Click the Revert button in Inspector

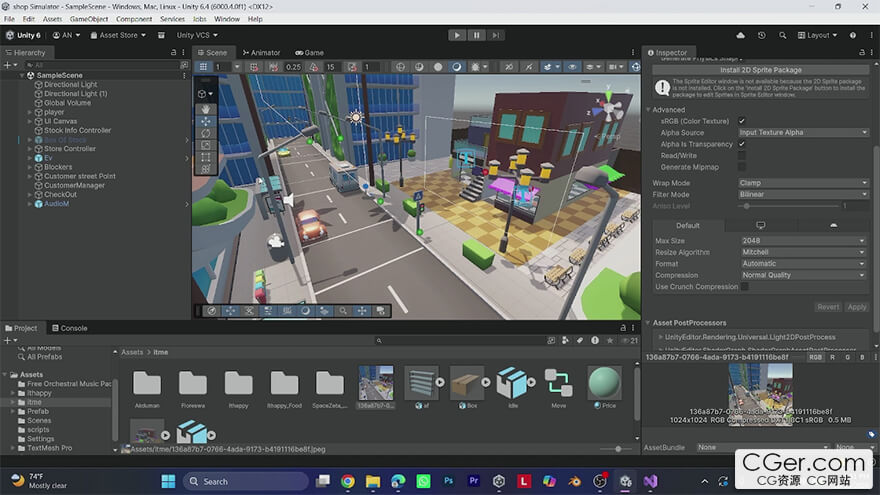[828, 307]
